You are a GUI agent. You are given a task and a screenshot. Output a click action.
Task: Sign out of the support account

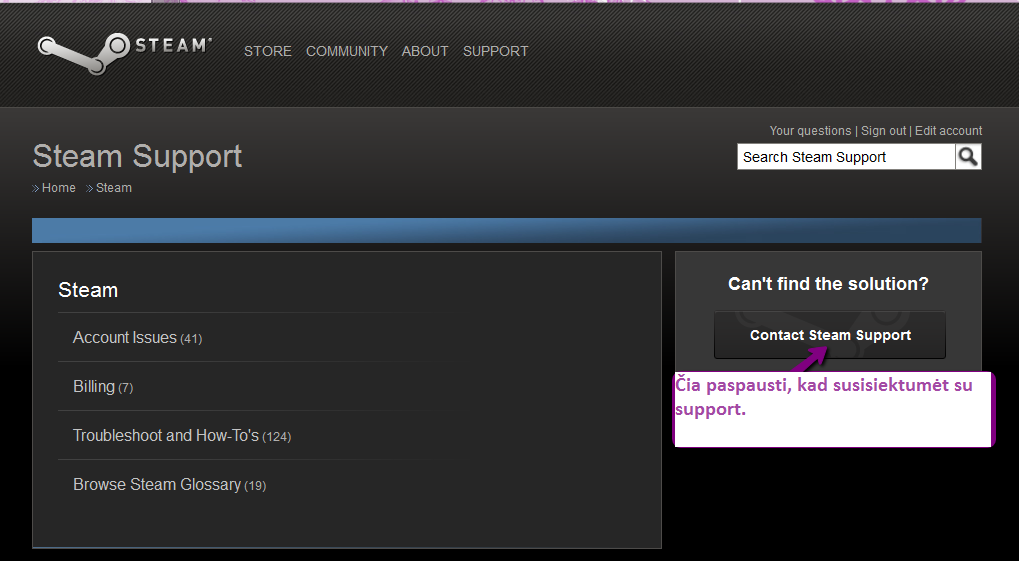883,131
